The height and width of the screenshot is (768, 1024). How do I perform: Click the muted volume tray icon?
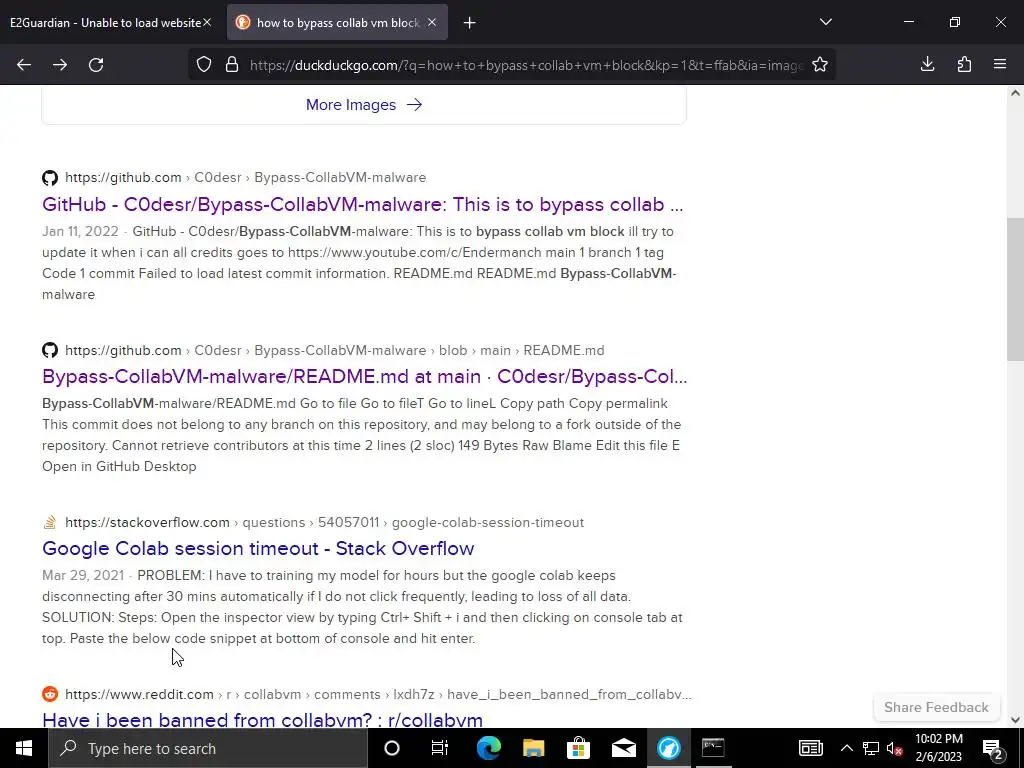(x=895, y=748)
